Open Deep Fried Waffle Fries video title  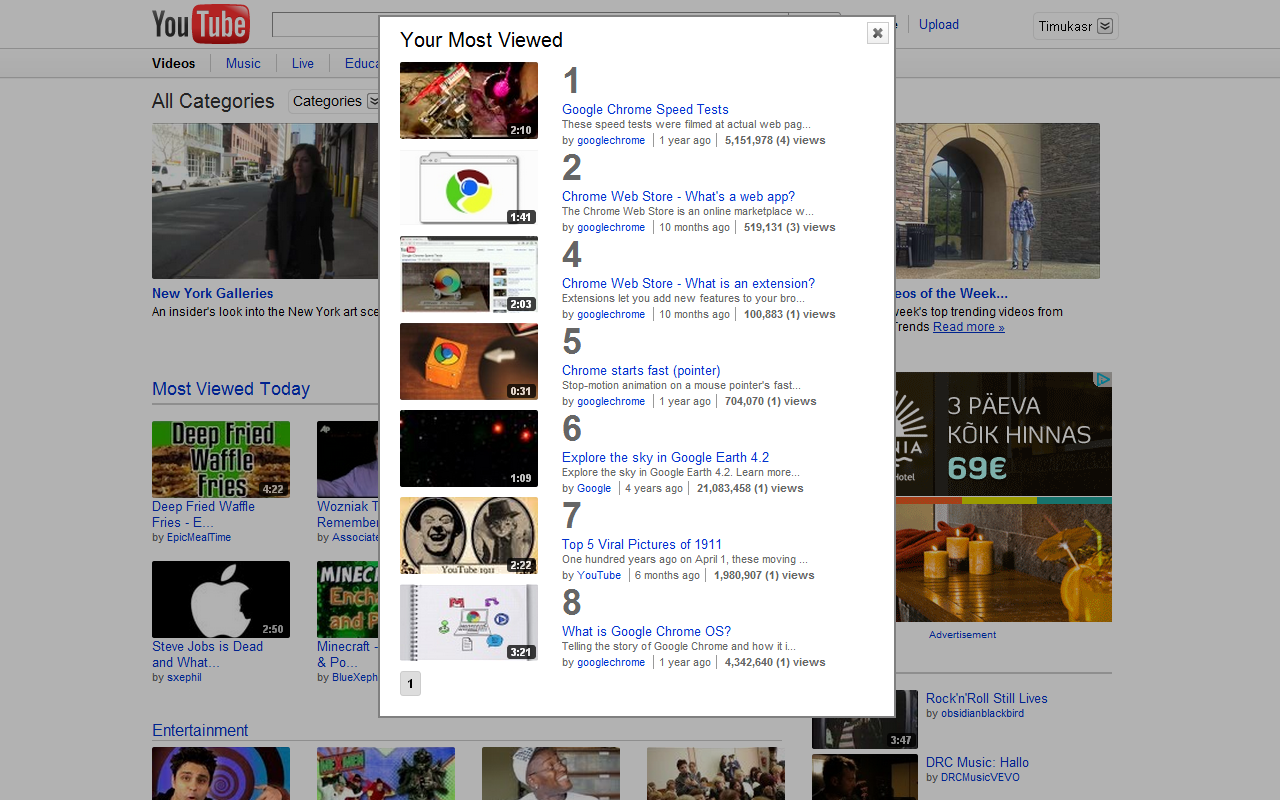tap(203, 514)
